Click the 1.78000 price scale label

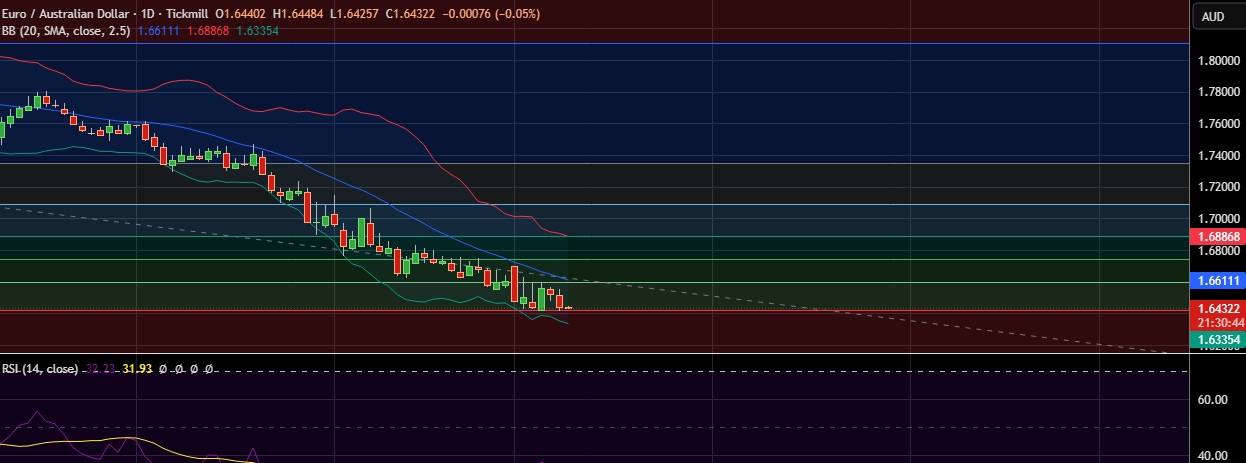(x=1218, y=92)
